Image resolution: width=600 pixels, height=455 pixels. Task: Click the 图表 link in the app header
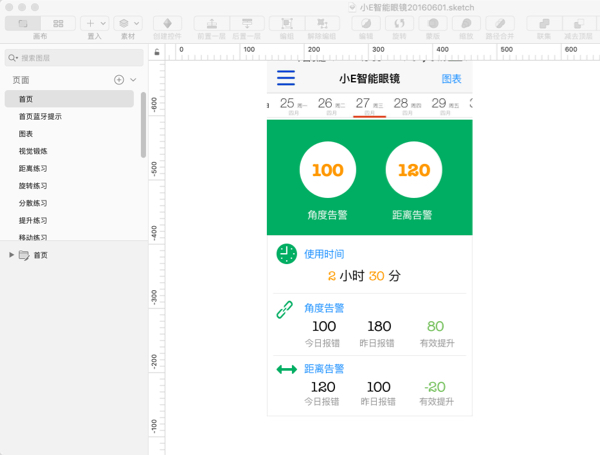(452, 78)
